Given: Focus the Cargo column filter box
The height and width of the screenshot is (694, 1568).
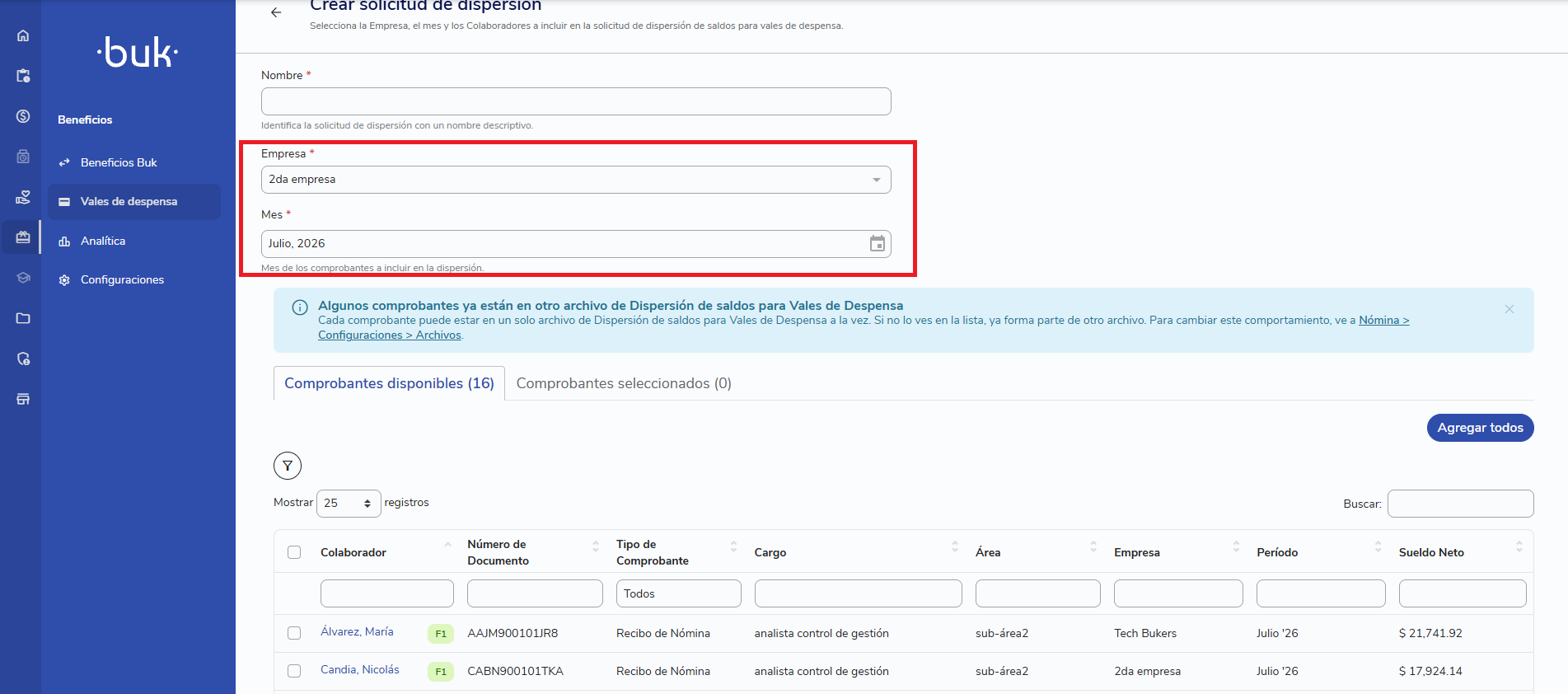Looking at the screenshot, I should (858, 593).
